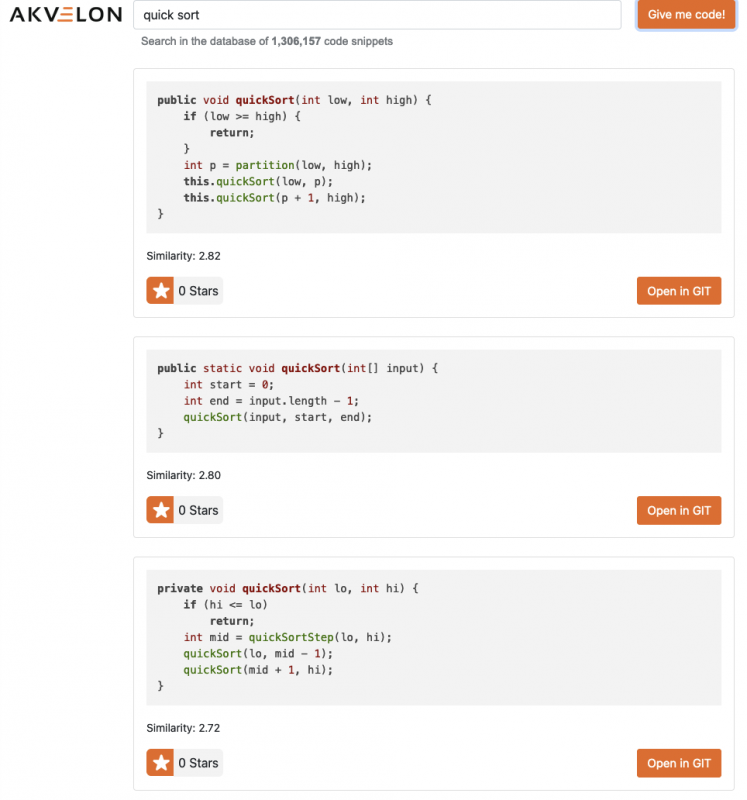
Task: Click the line 'int start = 0;'
Action: pyautogui.click(x=229, y=385)
